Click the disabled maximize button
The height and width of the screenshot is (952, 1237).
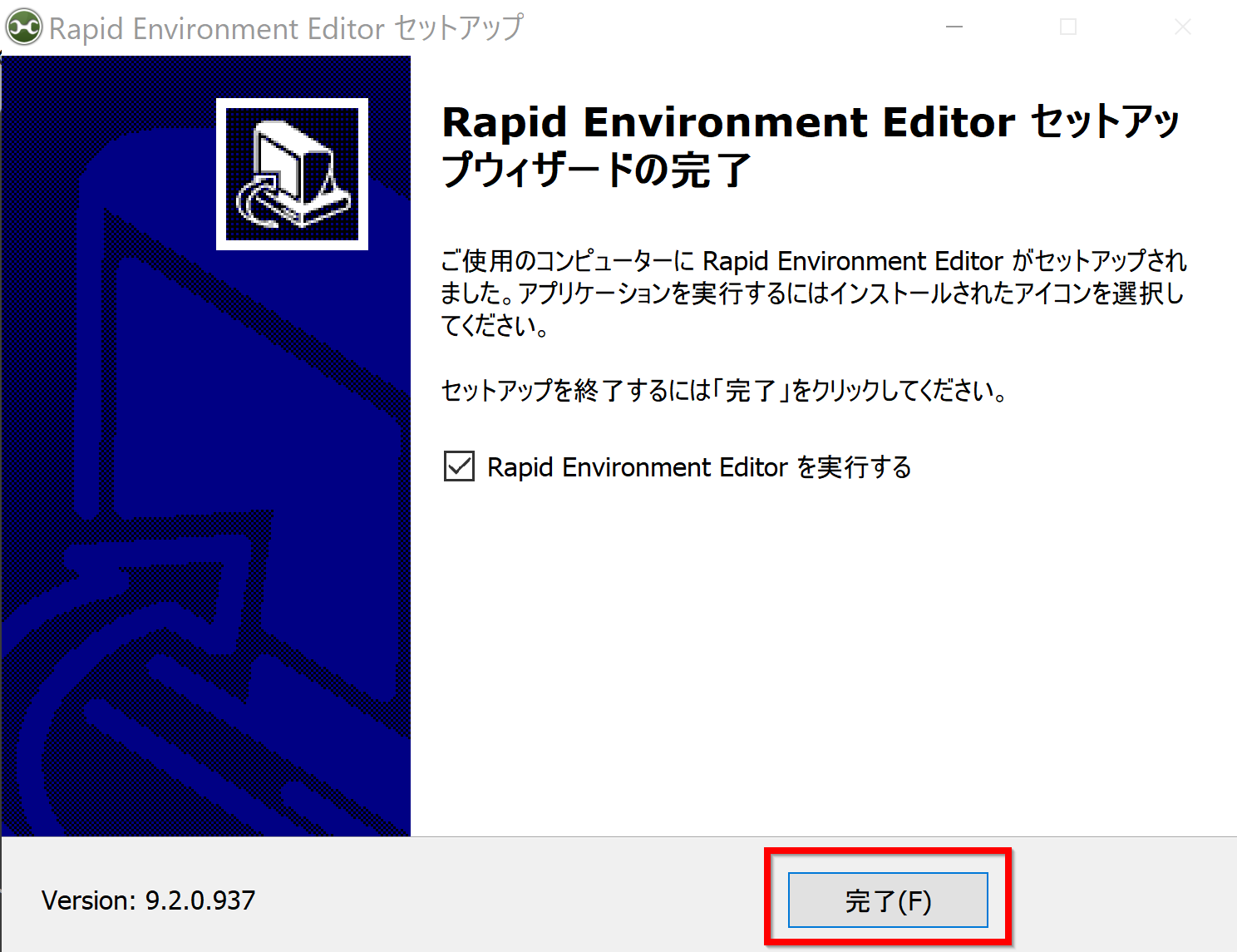tap(1068, 27)
